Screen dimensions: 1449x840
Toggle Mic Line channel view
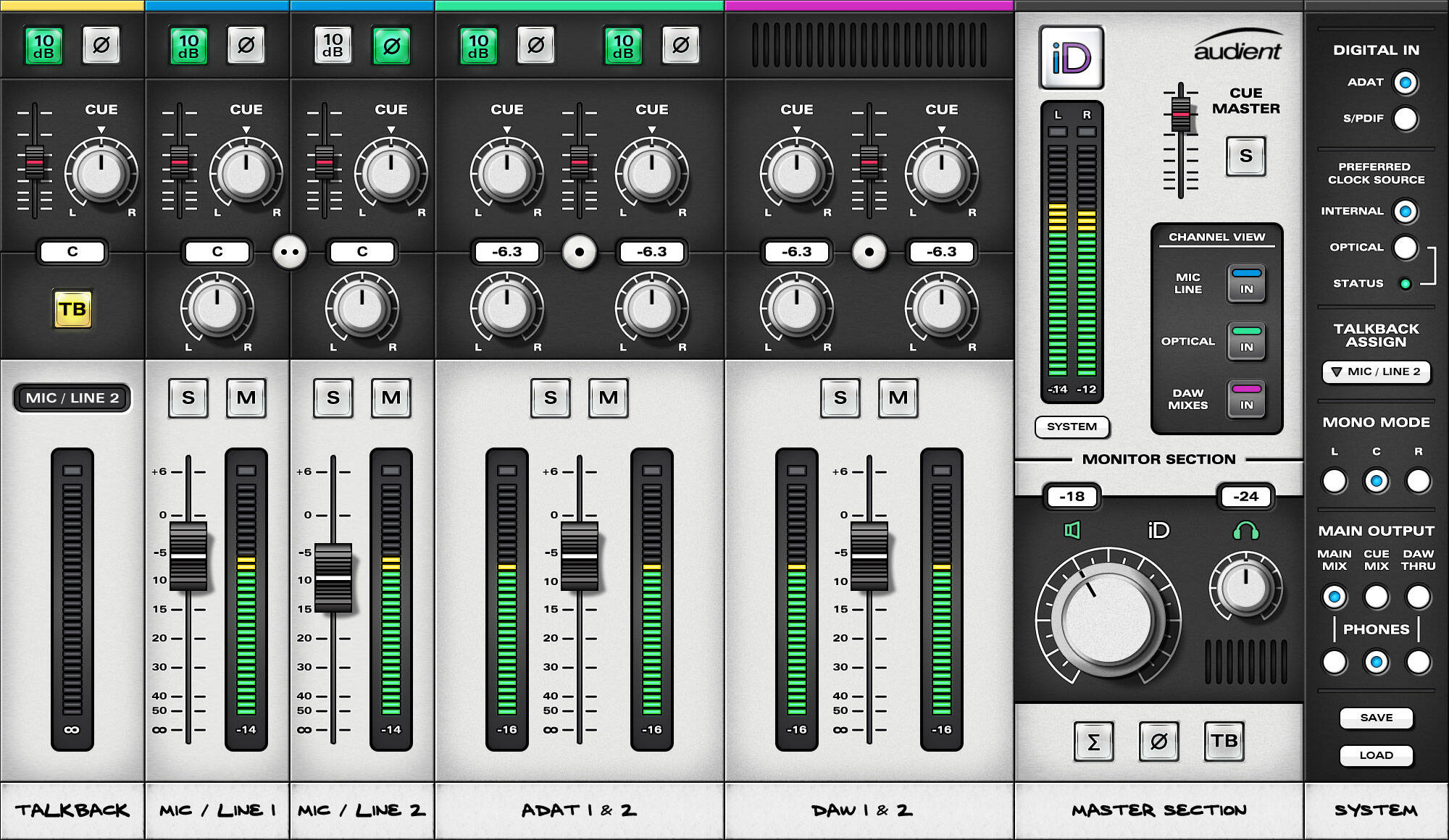pos(1246,283)
